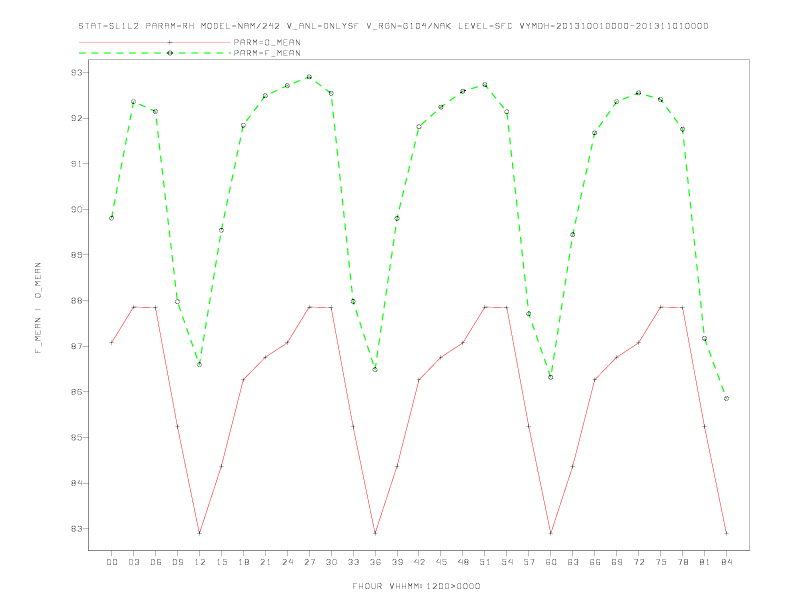Image resolution: width=792 pixels, height=612 pixels.
Task: Click x-axis forecast hour label 72
Action: click(639, 562)
